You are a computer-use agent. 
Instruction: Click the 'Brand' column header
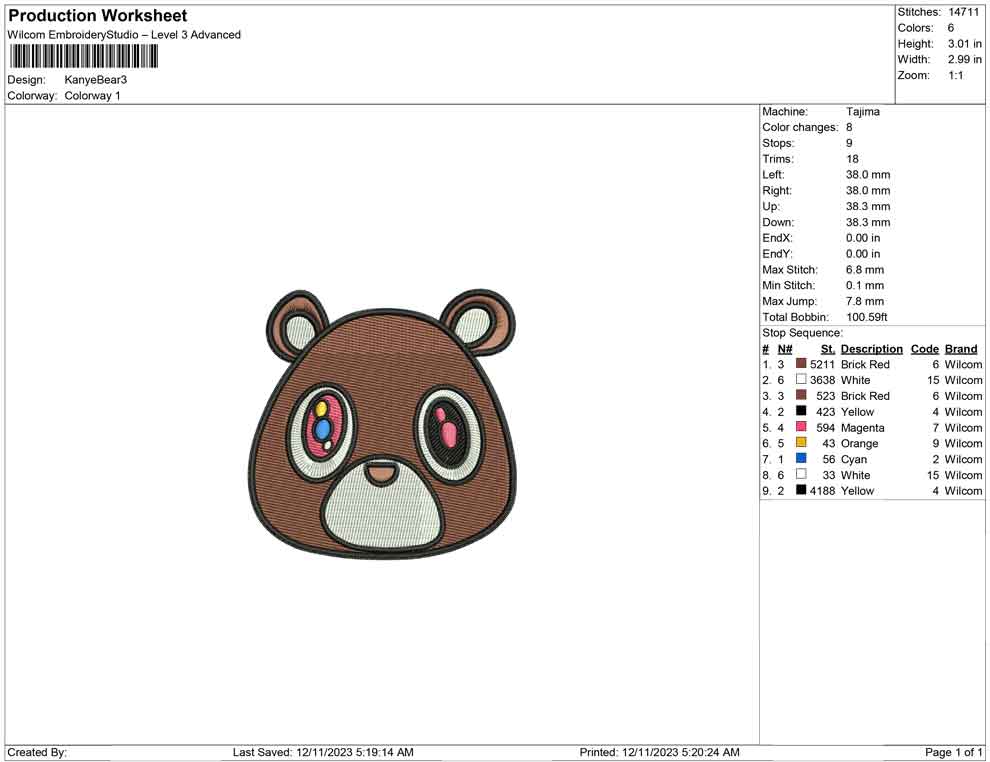click(x=961, y=348)
